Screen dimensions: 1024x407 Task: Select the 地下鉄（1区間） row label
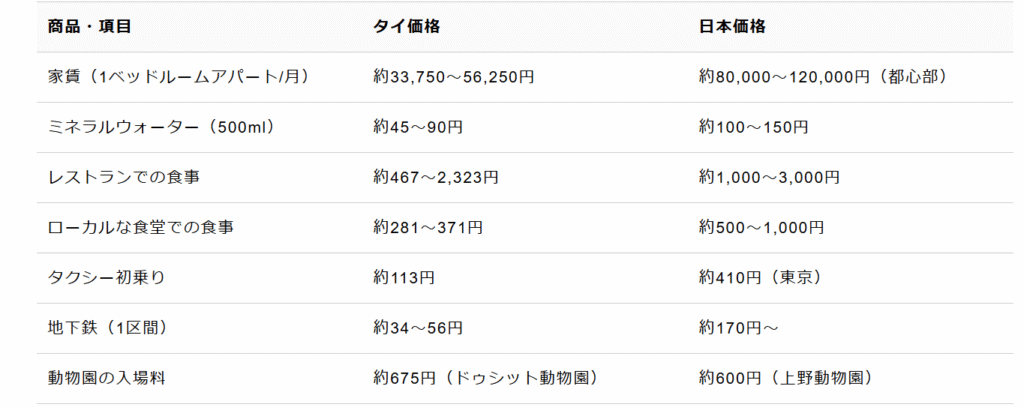(x=108, y=327)
